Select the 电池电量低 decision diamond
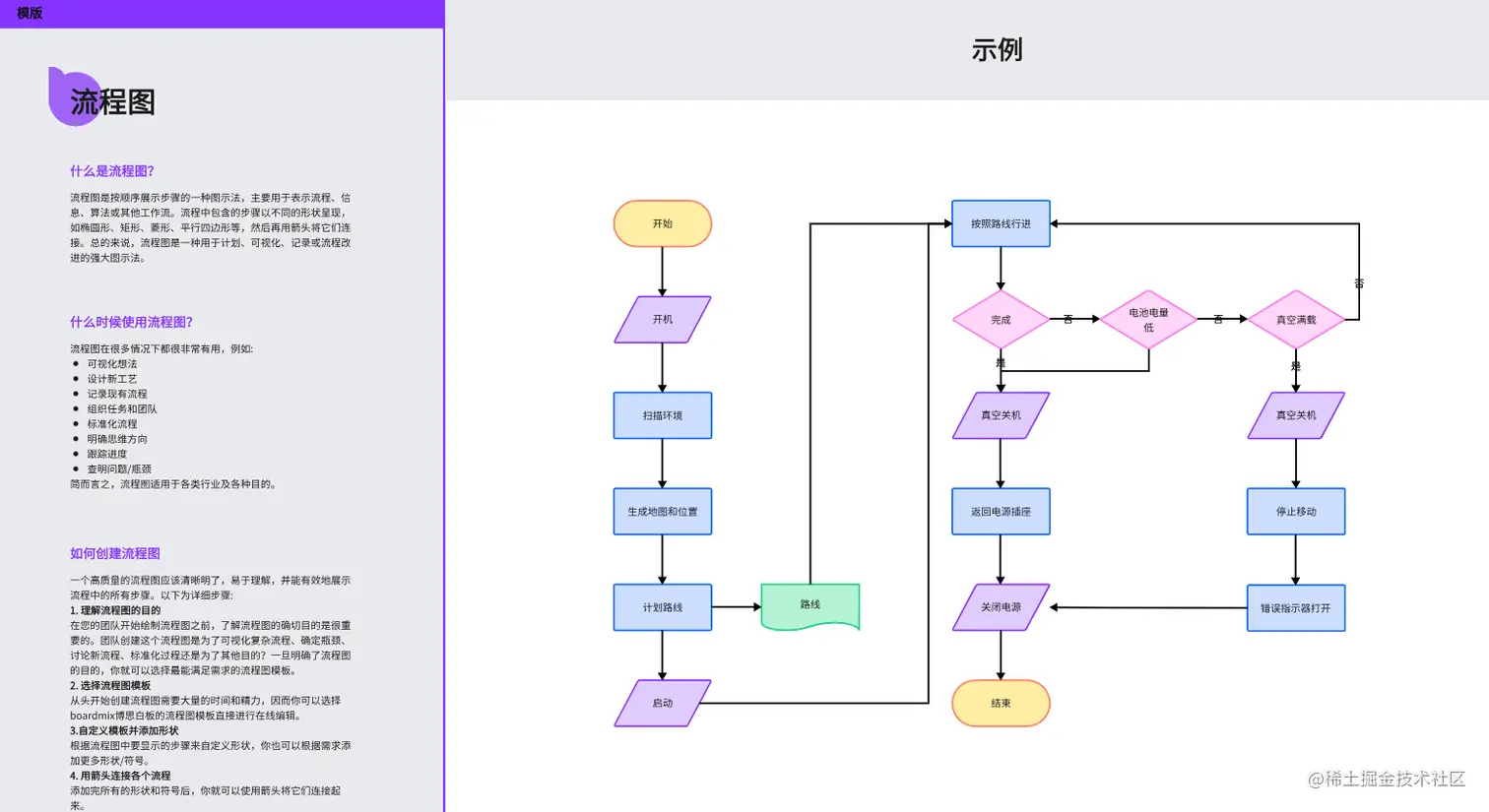 click(x=1148, y=320)
